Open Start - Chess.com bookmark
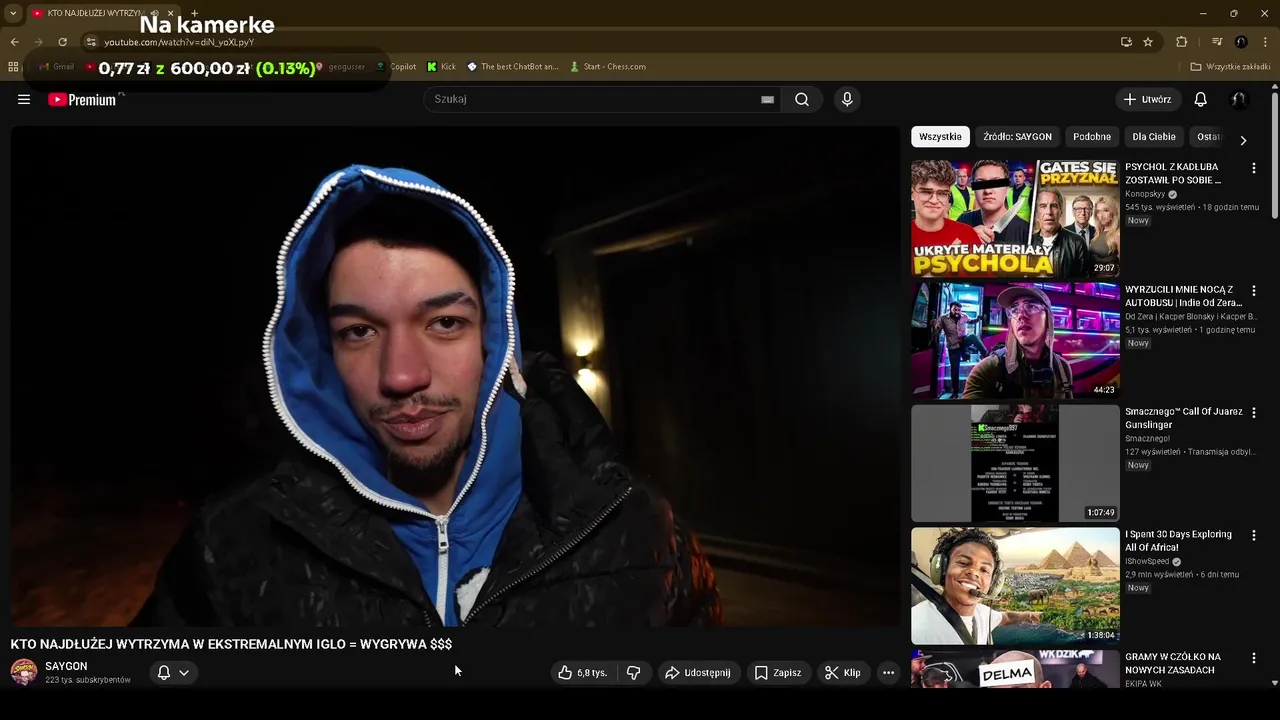This screenshot has width=1280, height=720. pos(607,67)
